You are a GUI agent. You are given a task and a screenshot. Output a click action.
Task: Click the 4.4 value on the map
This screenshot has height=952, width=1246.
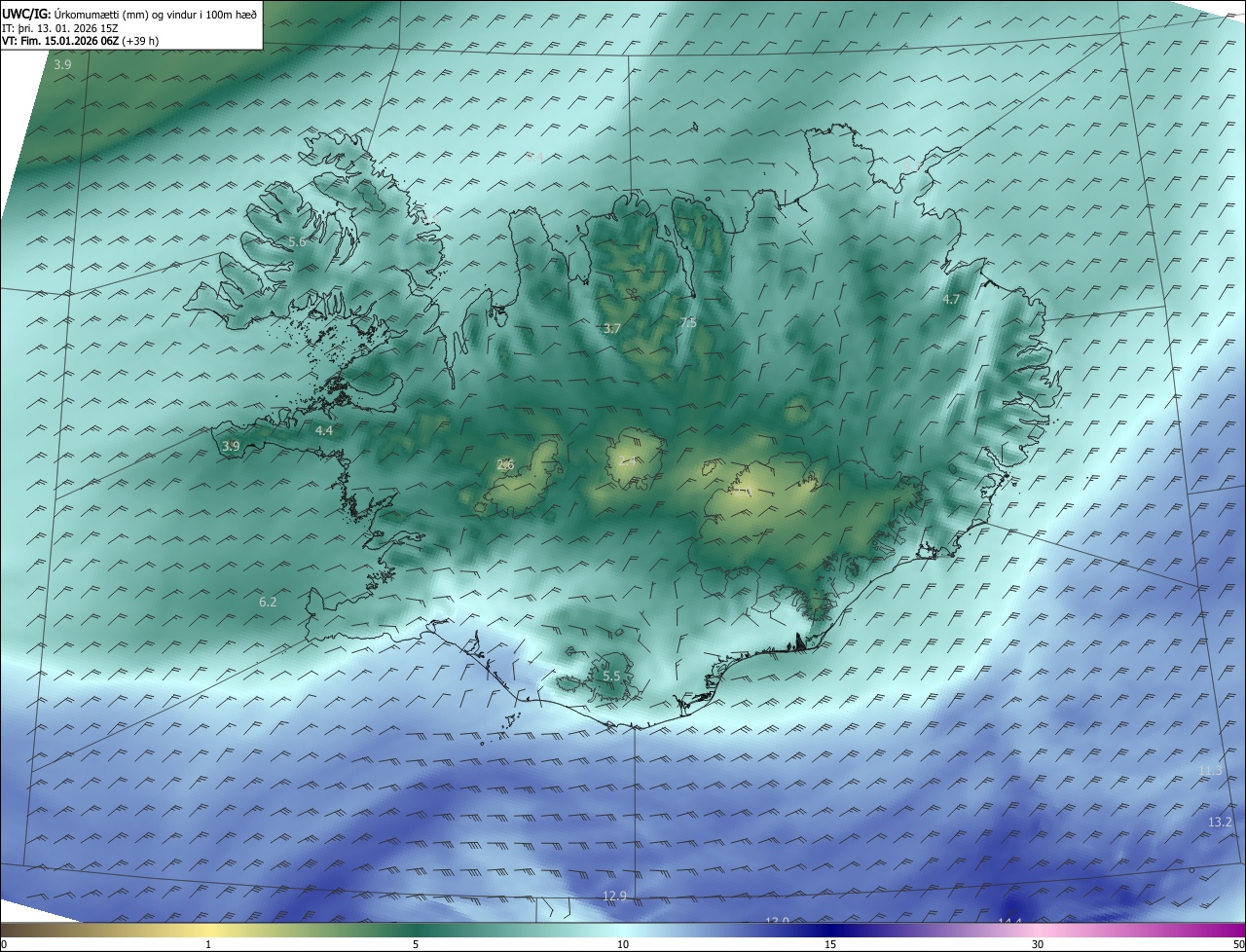tap(324, 430)
